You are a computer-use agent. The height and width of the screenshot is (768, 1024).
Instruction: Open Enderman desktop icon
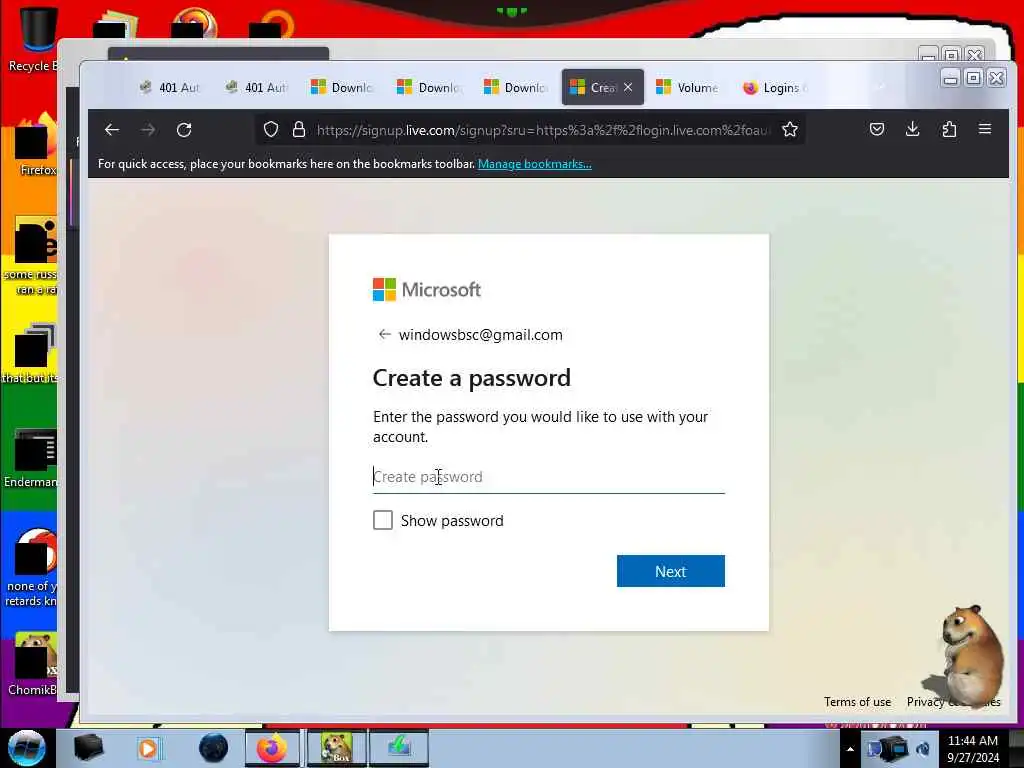(33, 458)
